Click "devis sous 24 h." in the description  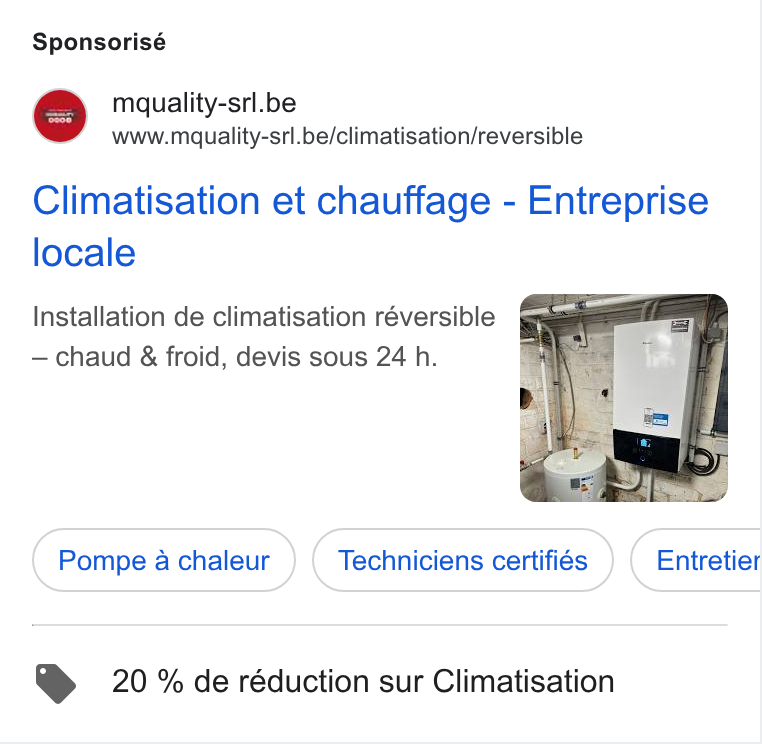click(x=336, y=357)
